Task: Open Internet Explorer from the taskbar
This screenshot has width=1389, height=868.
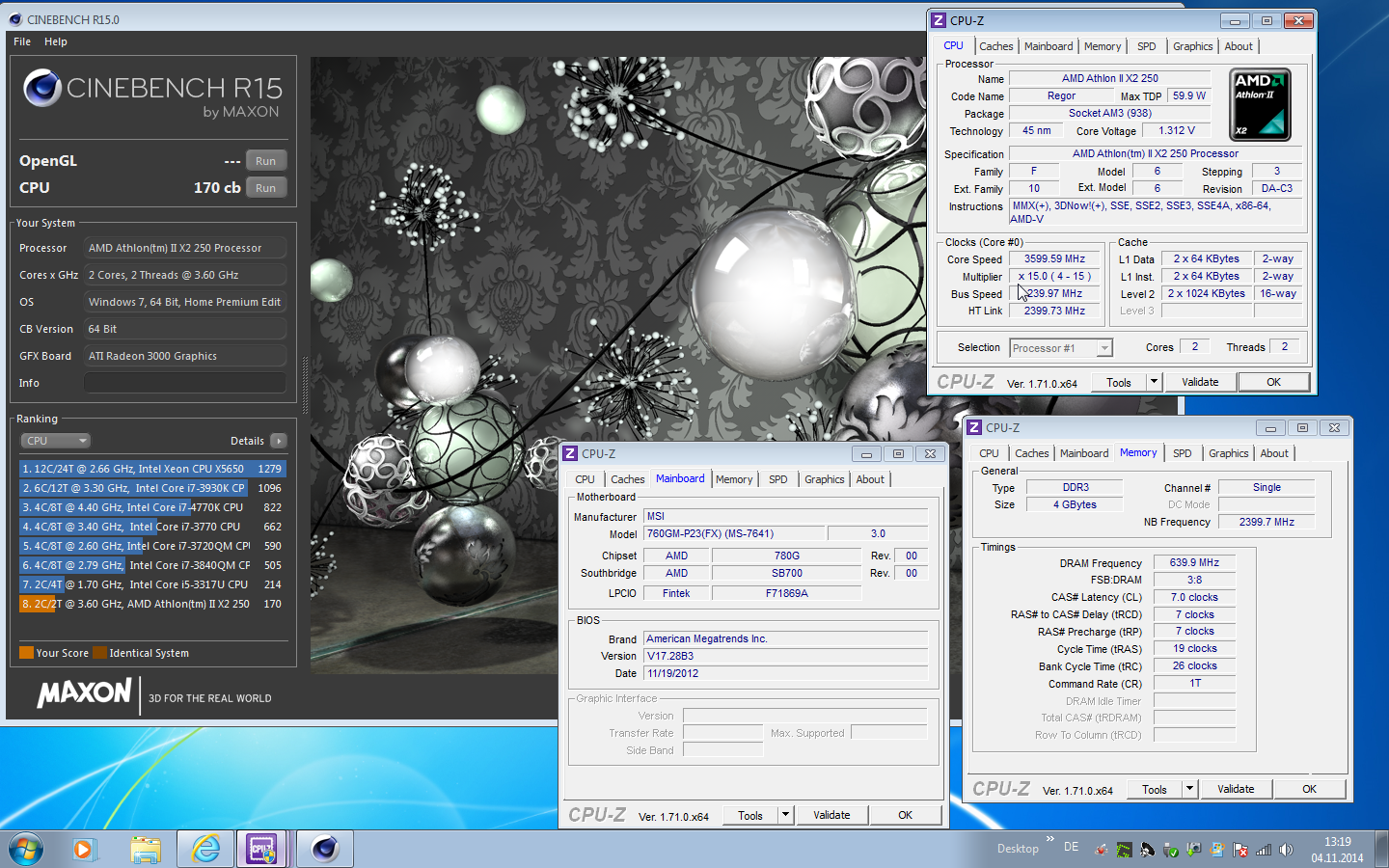Action: click(x=205, y=849)
